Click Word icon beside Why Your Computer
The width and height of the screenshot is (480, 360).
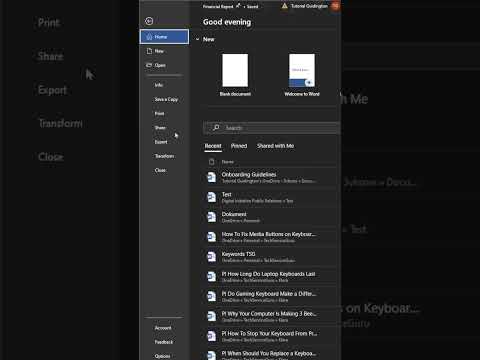pyautogui.click(x=212, y=316)
